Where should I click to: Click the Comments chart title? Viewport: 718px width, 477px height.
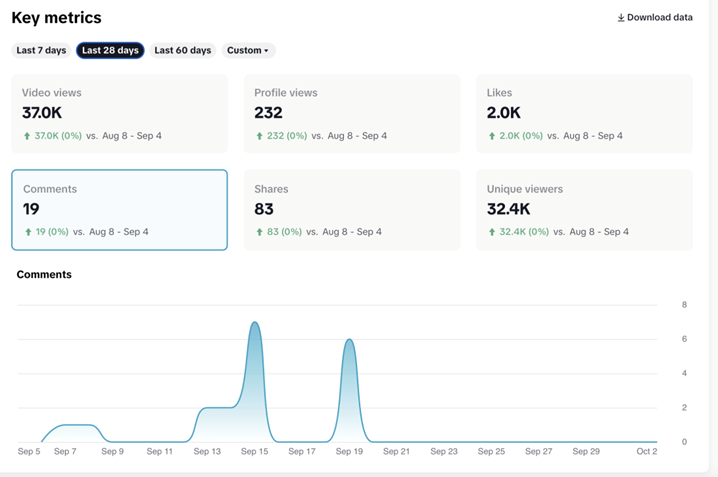[x=44, y=275]
